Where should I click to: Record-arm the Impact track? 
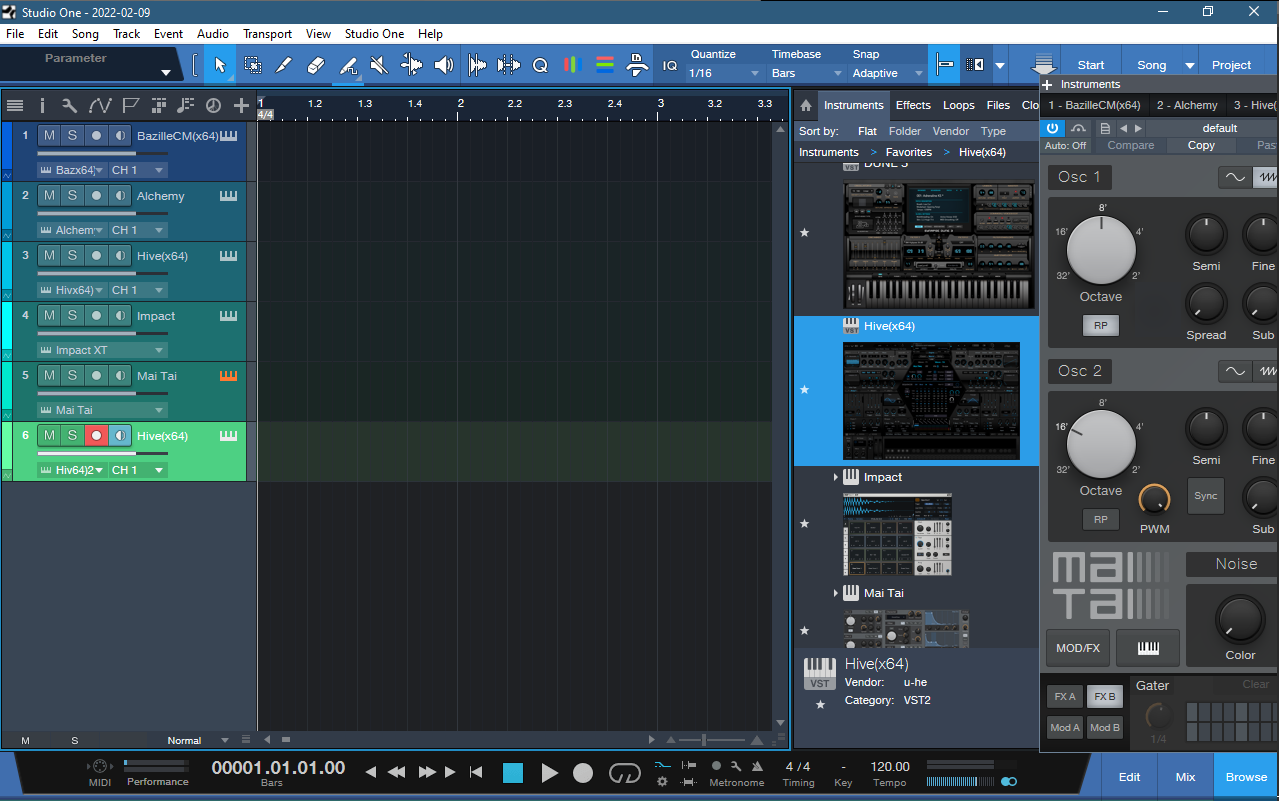coord(96,315)
